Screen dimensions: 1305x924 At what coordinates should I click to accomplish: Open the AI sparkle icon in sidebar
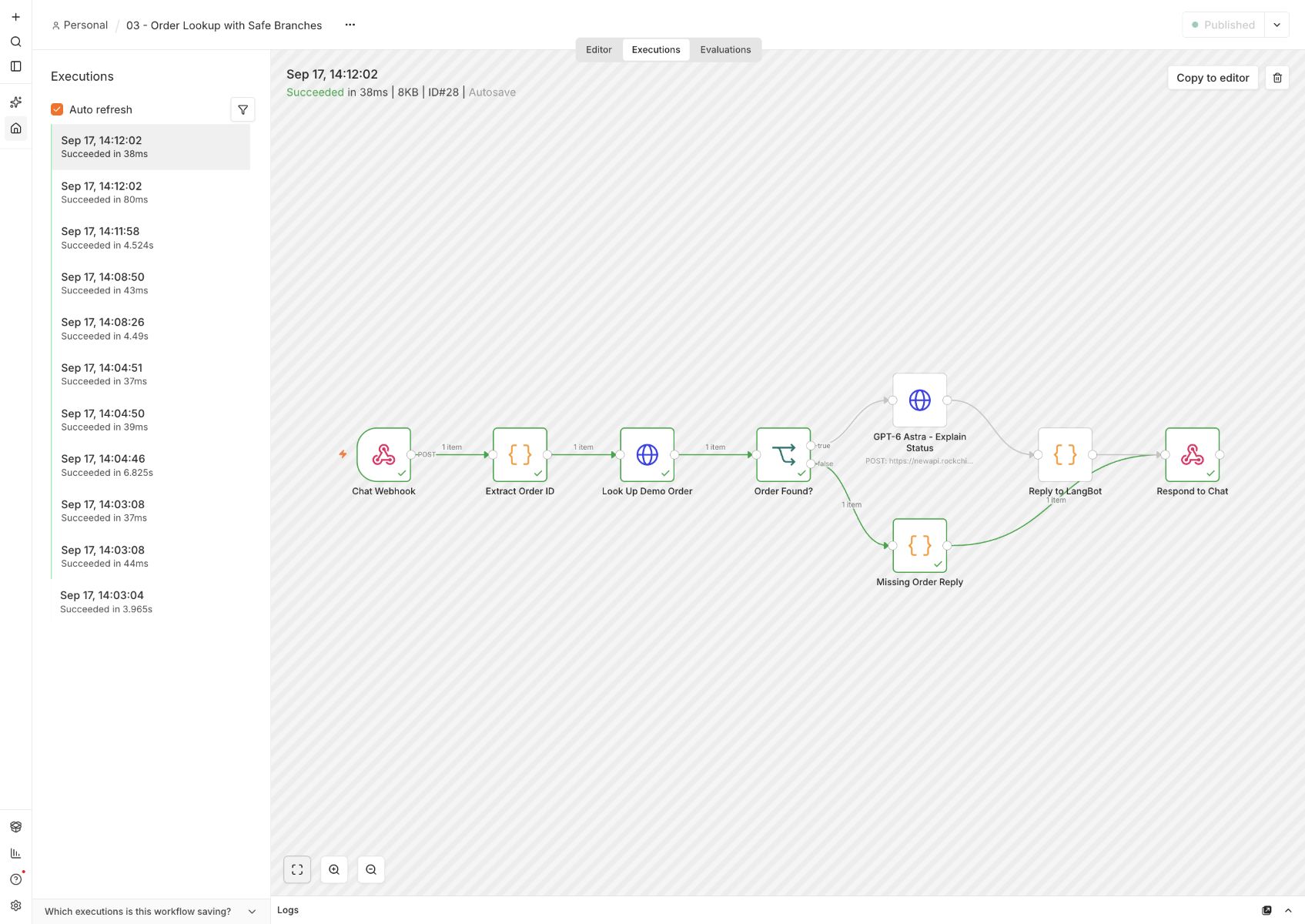15,102
